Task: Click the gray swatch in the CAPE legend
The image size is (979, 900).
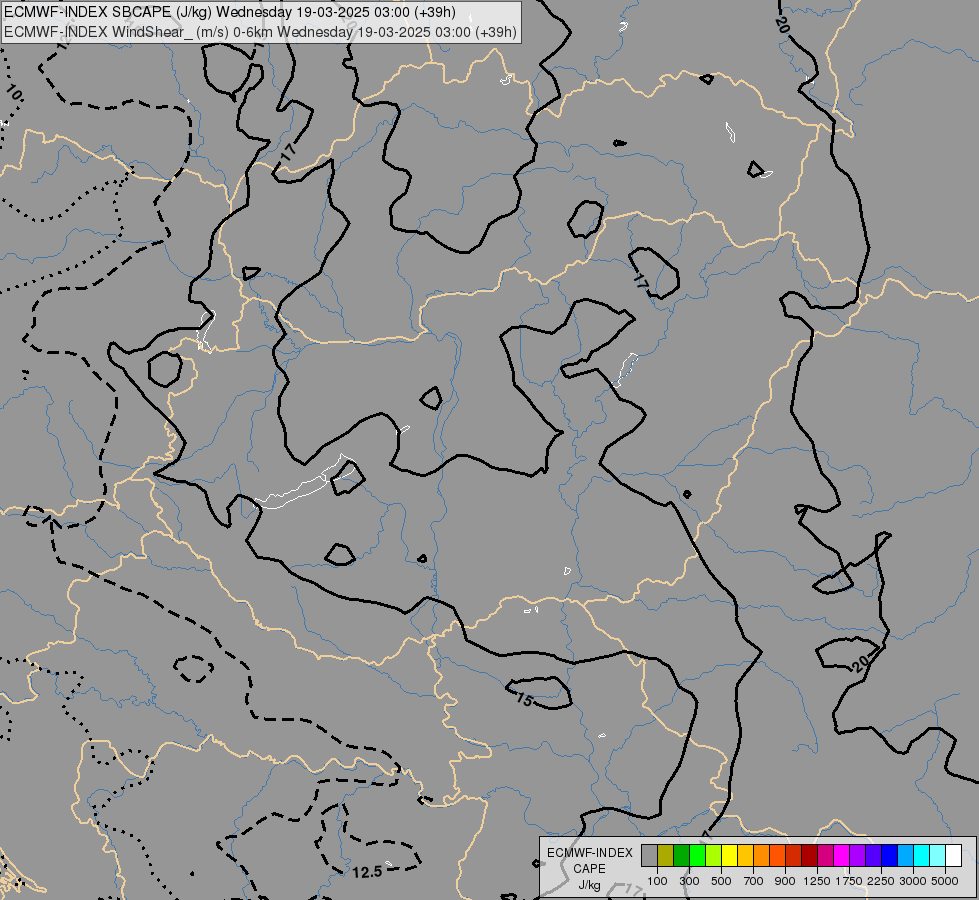Action: 649,856
